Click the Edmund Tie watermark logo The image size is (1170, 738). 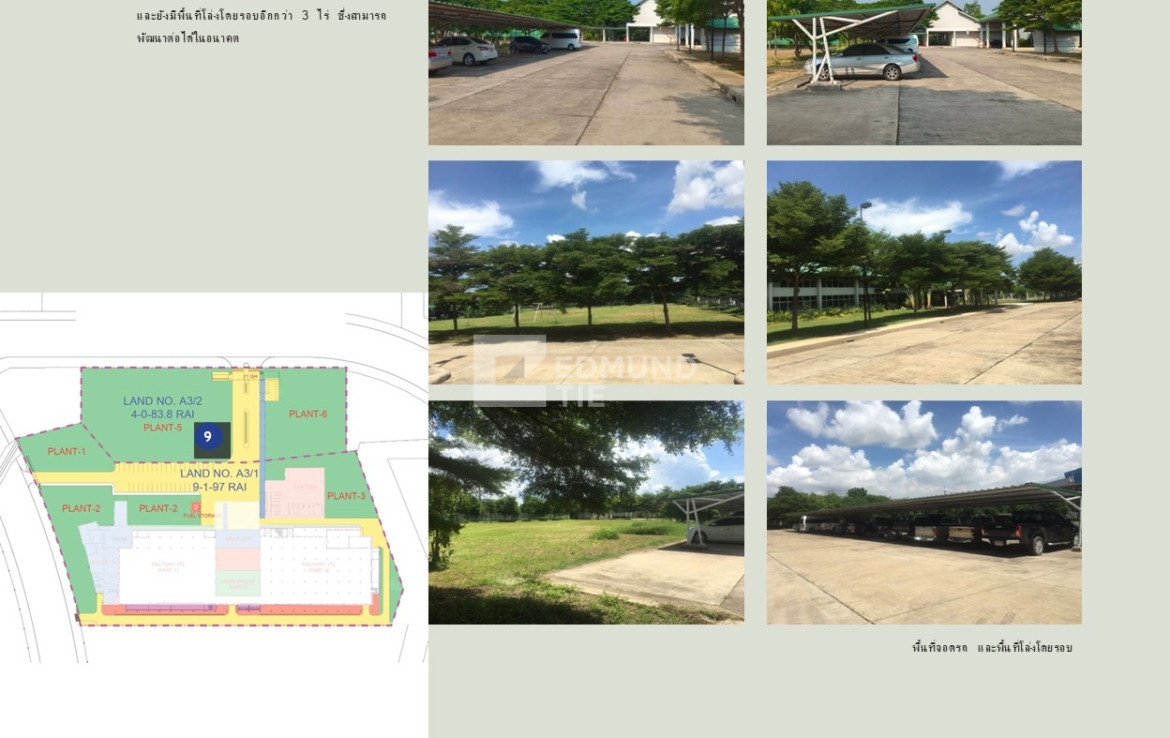(x=583, y=370)
